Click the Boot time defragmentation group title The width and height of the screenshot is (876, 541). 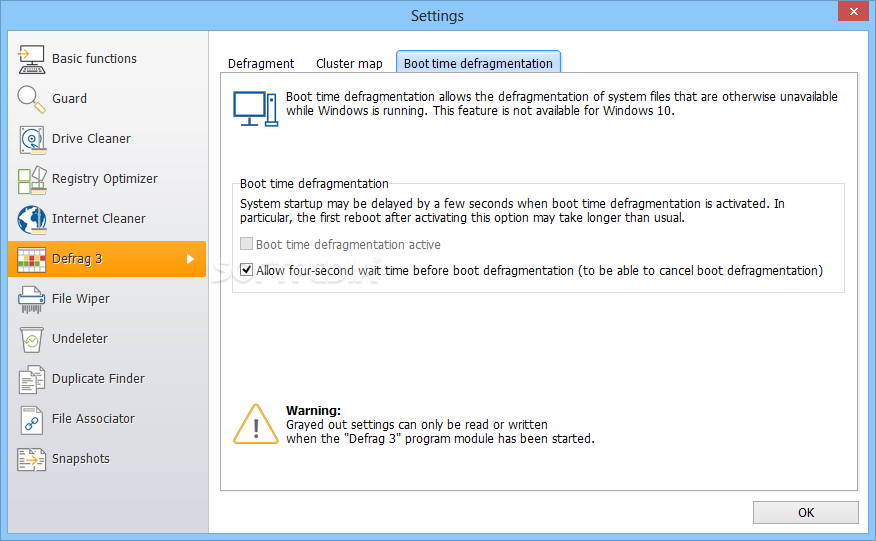tap(314, 183)
